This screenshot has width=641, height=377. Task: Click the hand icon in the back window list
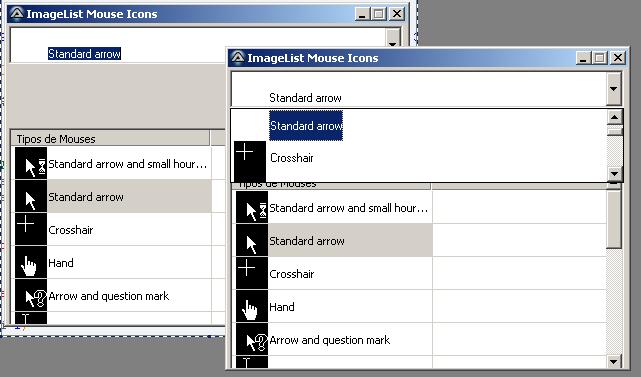(31, 263)
